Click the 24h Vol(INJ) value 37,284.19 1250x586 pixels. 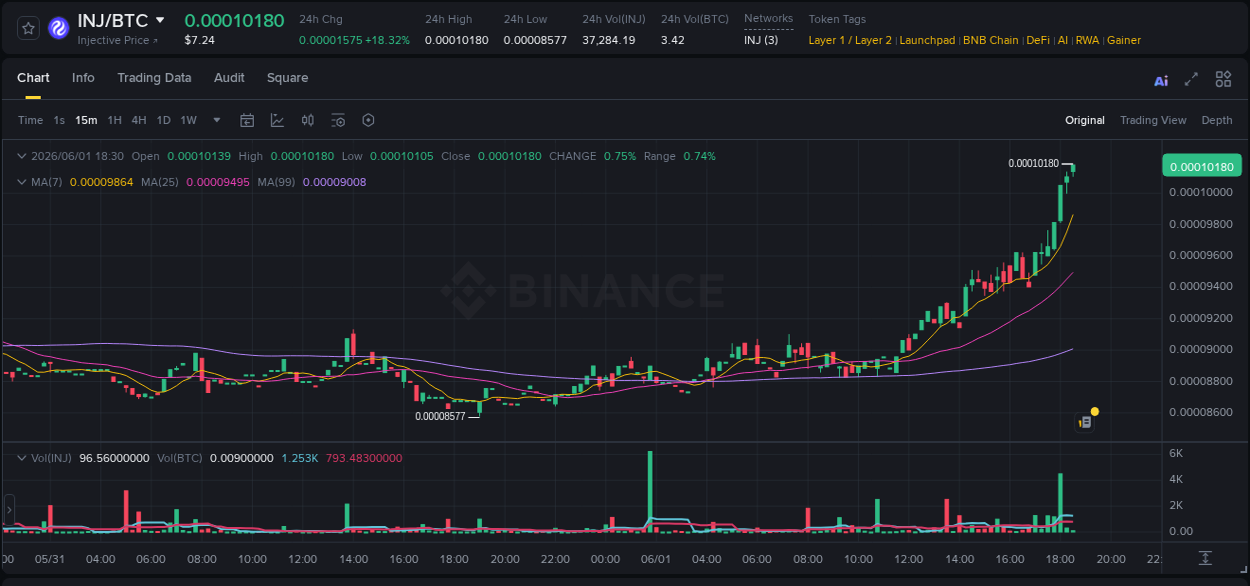tap(609, 40)
